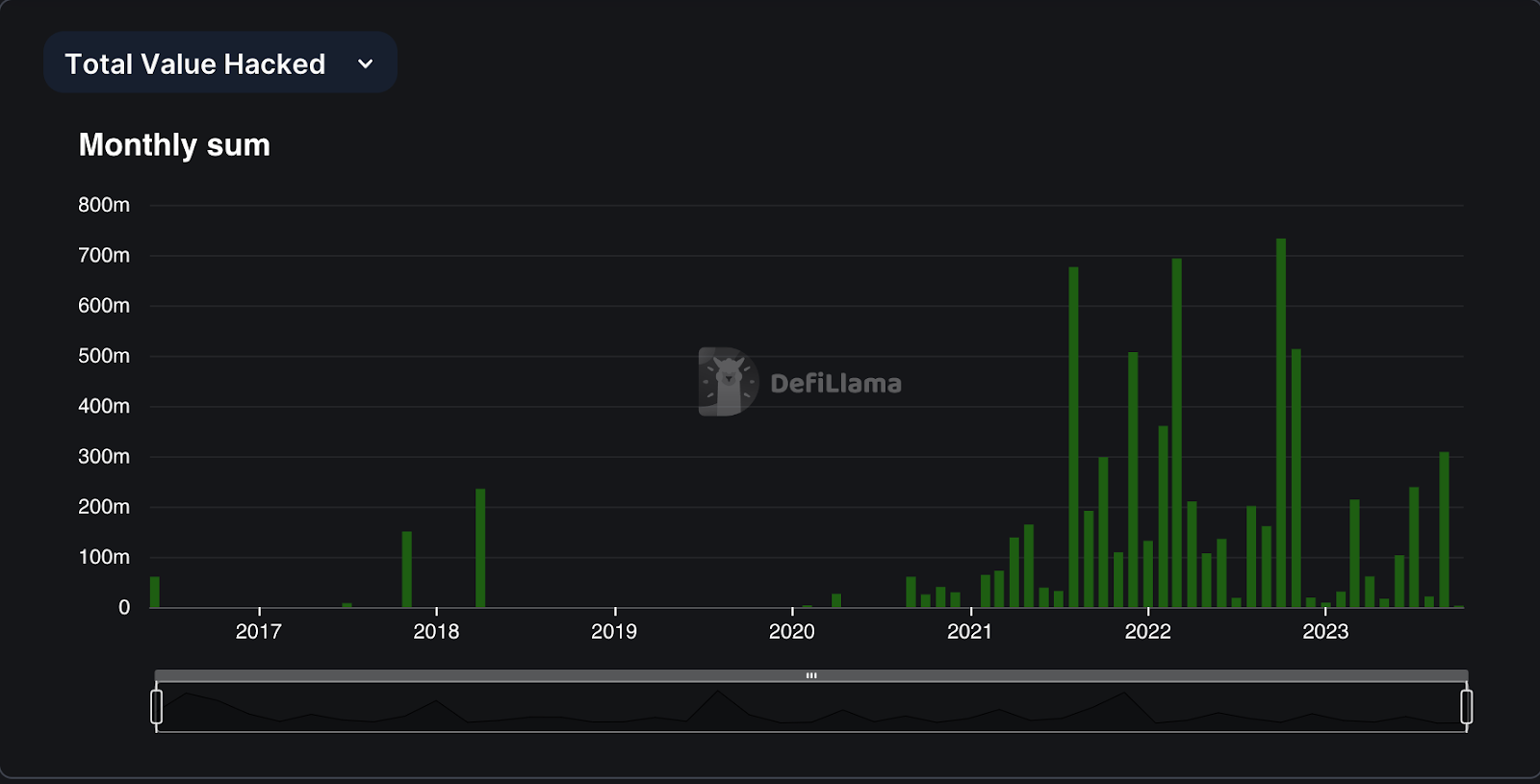Image resolution: width=1540 pixels, height=784 pixels.
Task: Click the 2020 x-axis year label
Action: [x=791, y=632]
